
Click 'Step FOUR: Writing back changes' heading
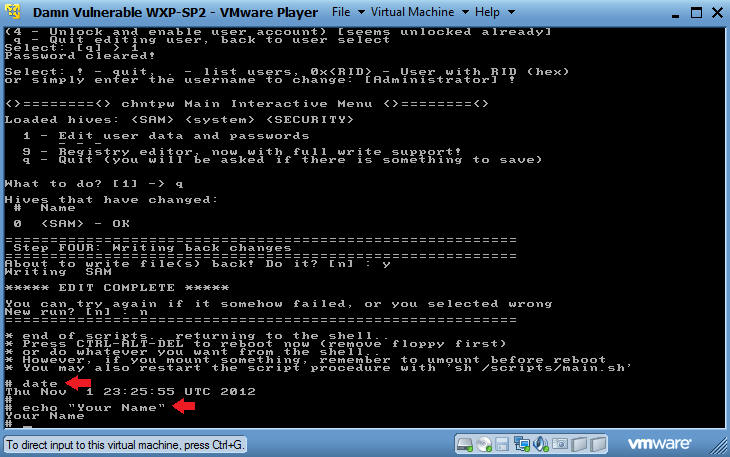[152, 248]
